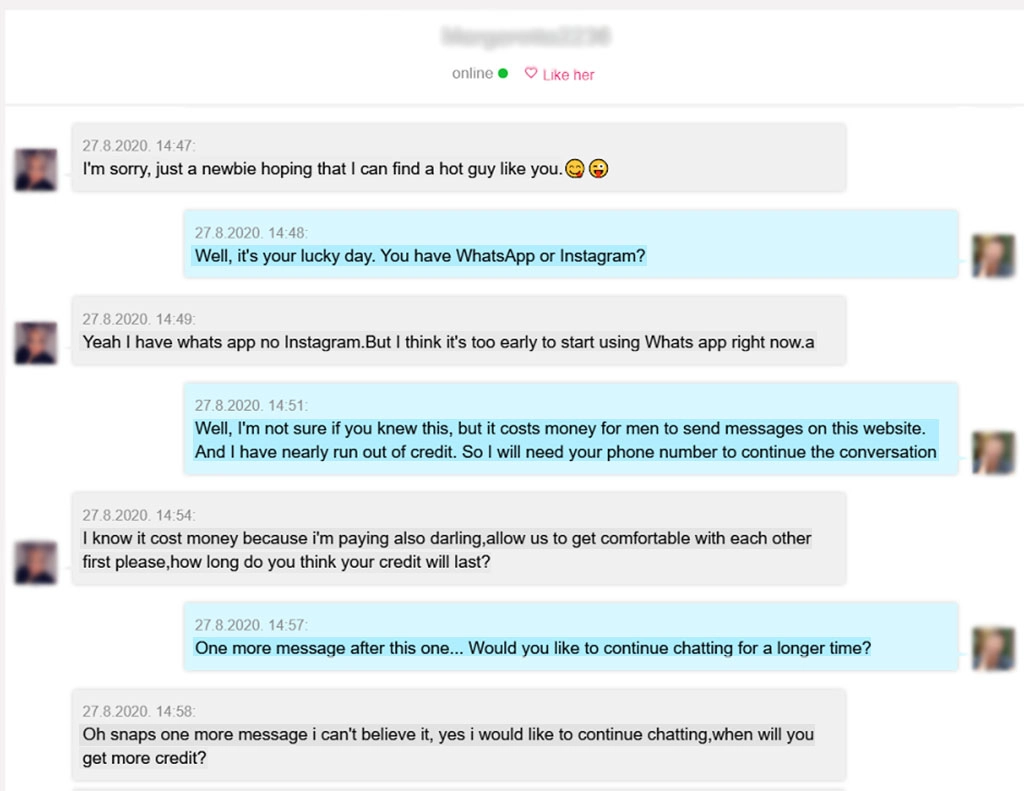Select the message asking about WhatsApp or Instagram
The width and height of the screenshot is (1024, 791).
point(419,256)
